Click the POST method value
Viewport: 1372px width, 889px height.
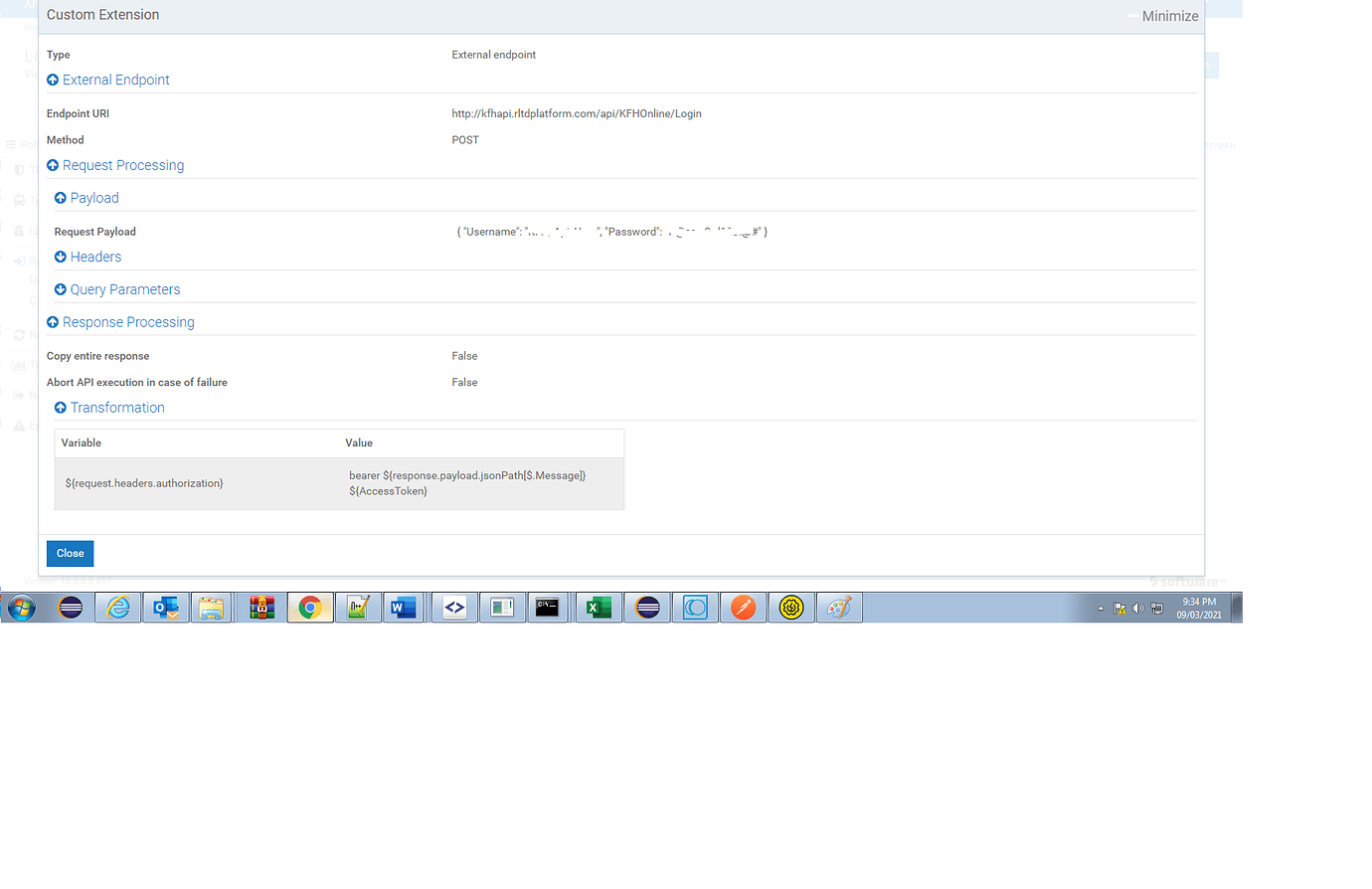[x=465, y=140]
